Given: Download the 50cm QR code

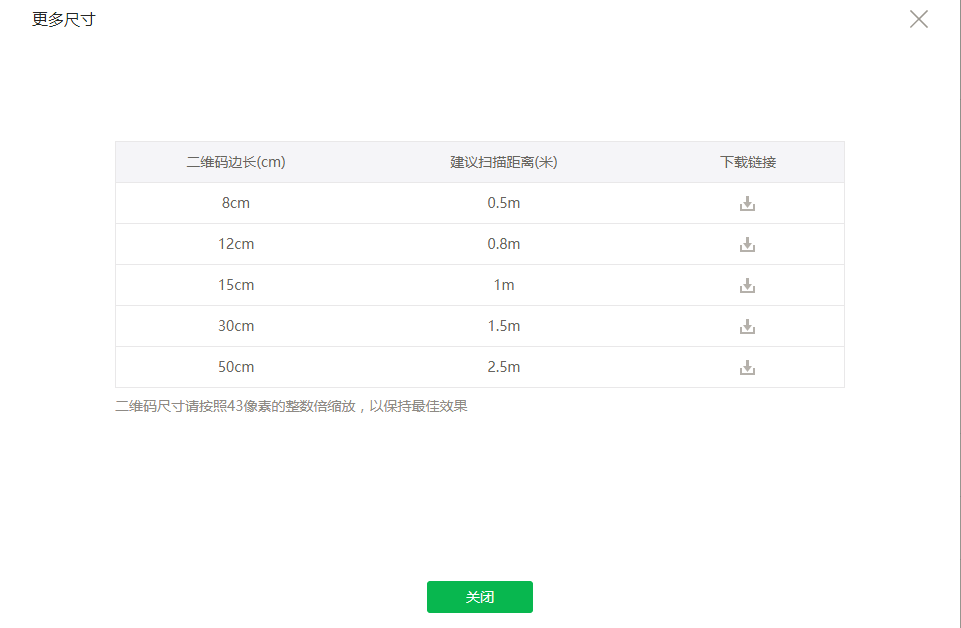Looking at the screenshot, I should tap(747, 368).
